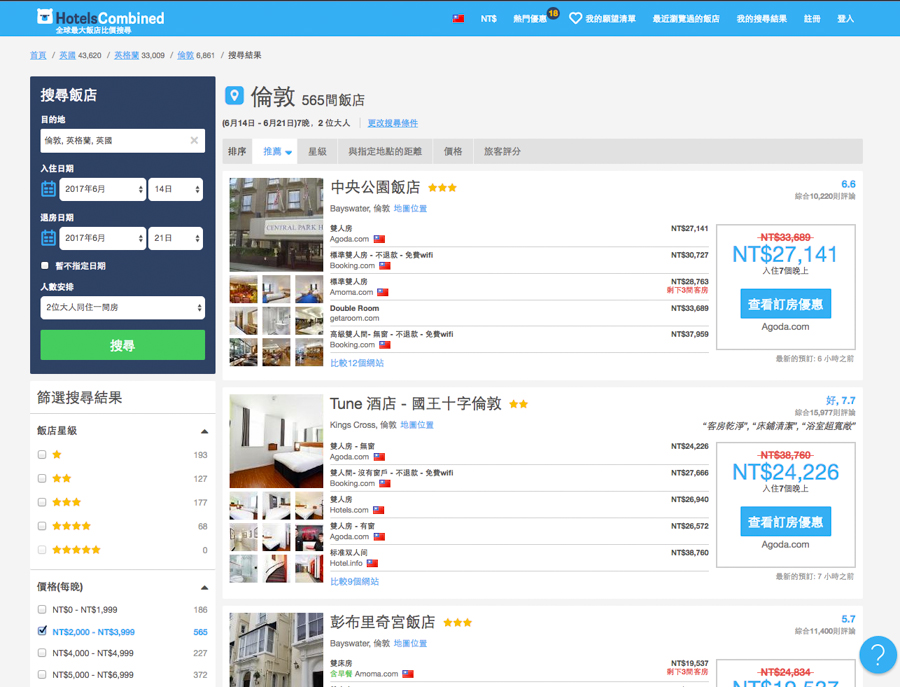
Task: Open 我的搜尋結果 in header
Action: 762,19
